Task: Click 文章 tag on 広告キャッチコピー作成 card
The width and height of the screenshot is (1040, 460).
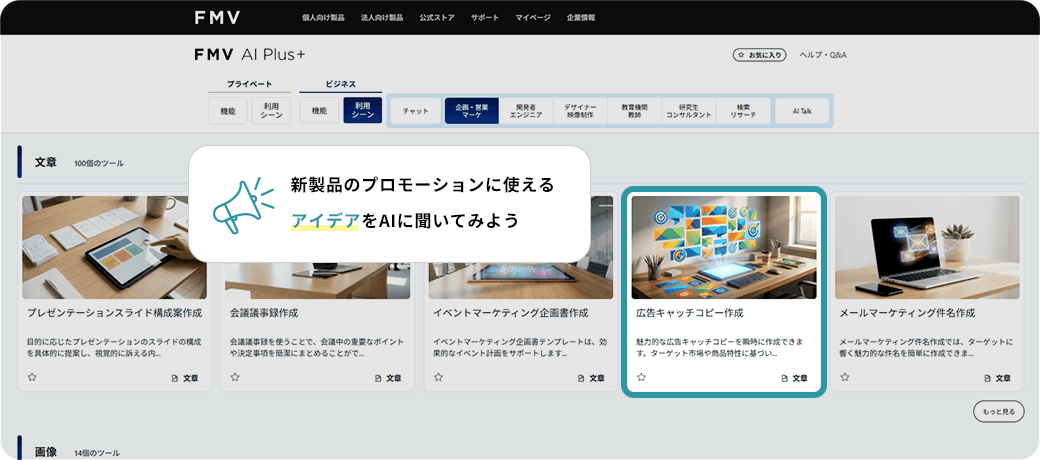Action: point(795,378)
